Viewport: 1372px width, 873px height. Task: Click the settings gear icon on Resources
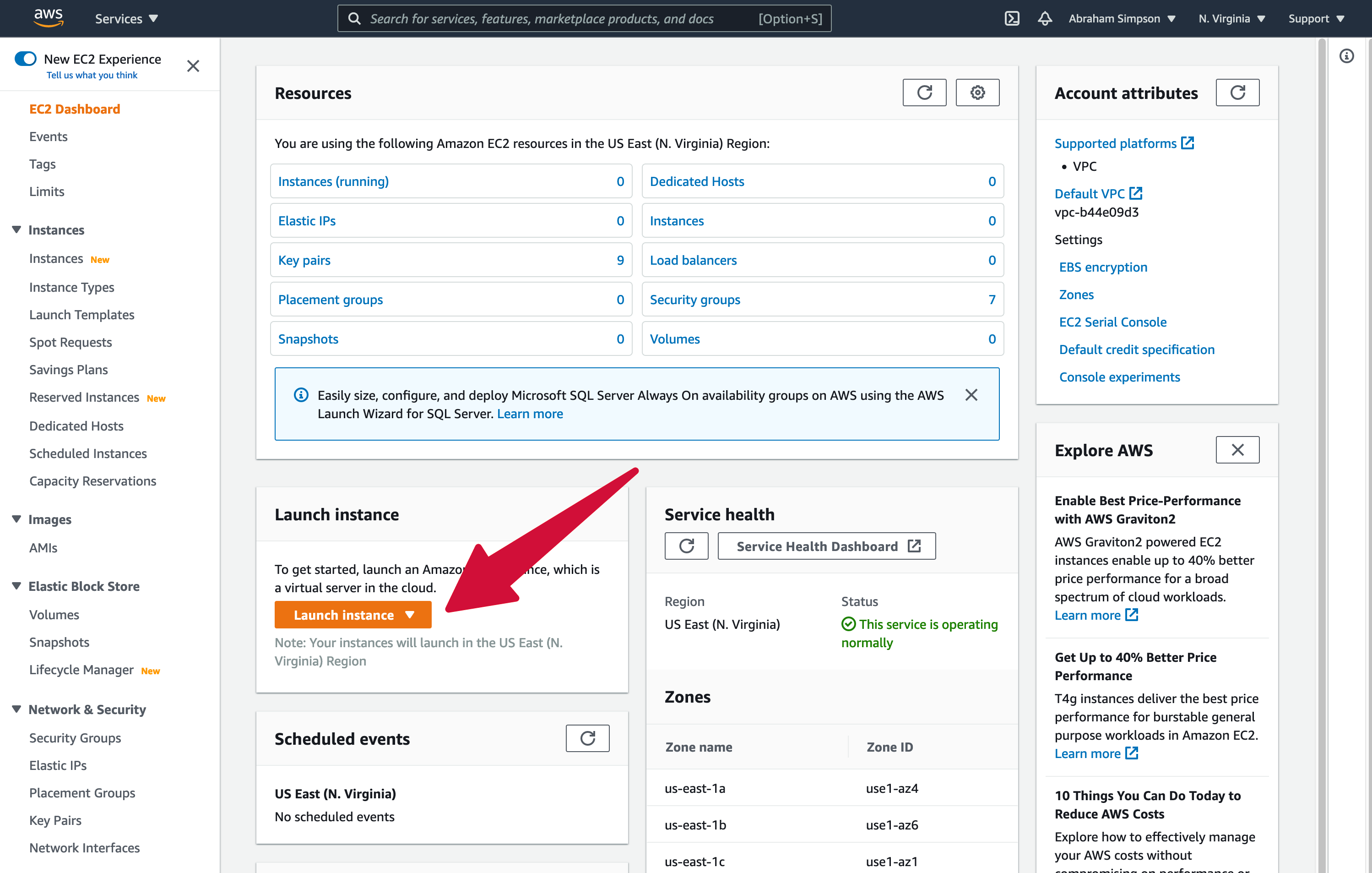pos(977,92)
